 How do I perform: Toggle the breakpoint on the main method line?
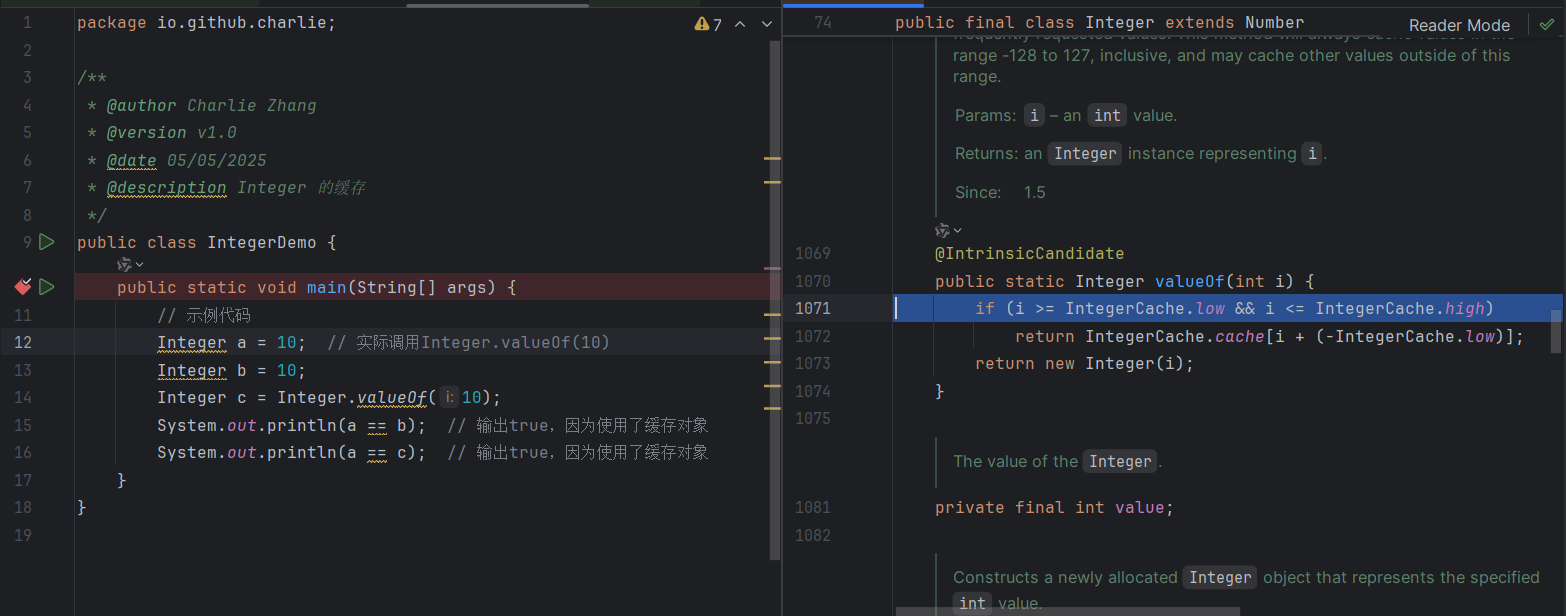tap(22, 288)
